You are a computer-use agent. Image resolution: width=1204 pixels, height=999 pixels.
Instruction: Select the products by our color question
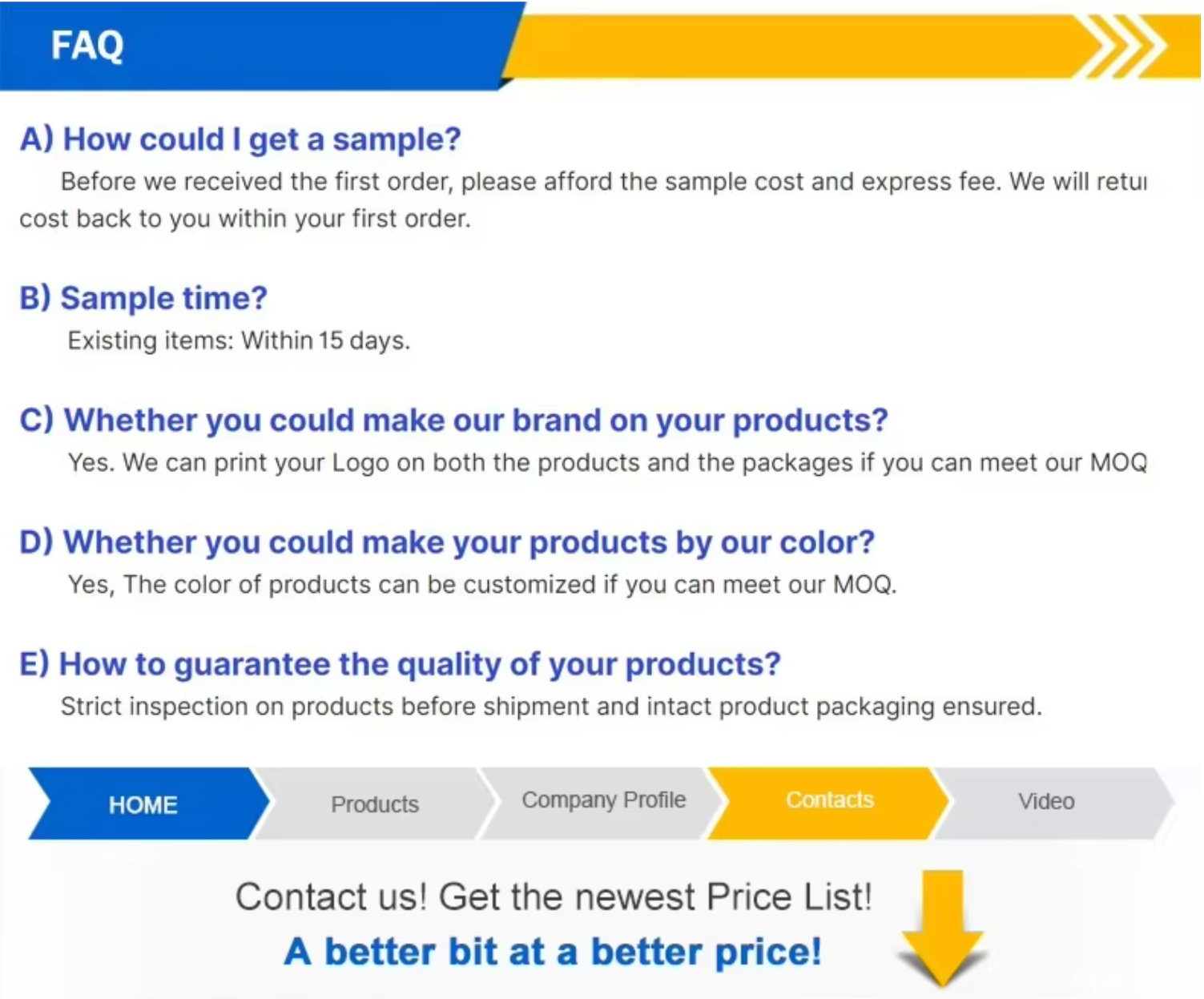pos(447,542)
